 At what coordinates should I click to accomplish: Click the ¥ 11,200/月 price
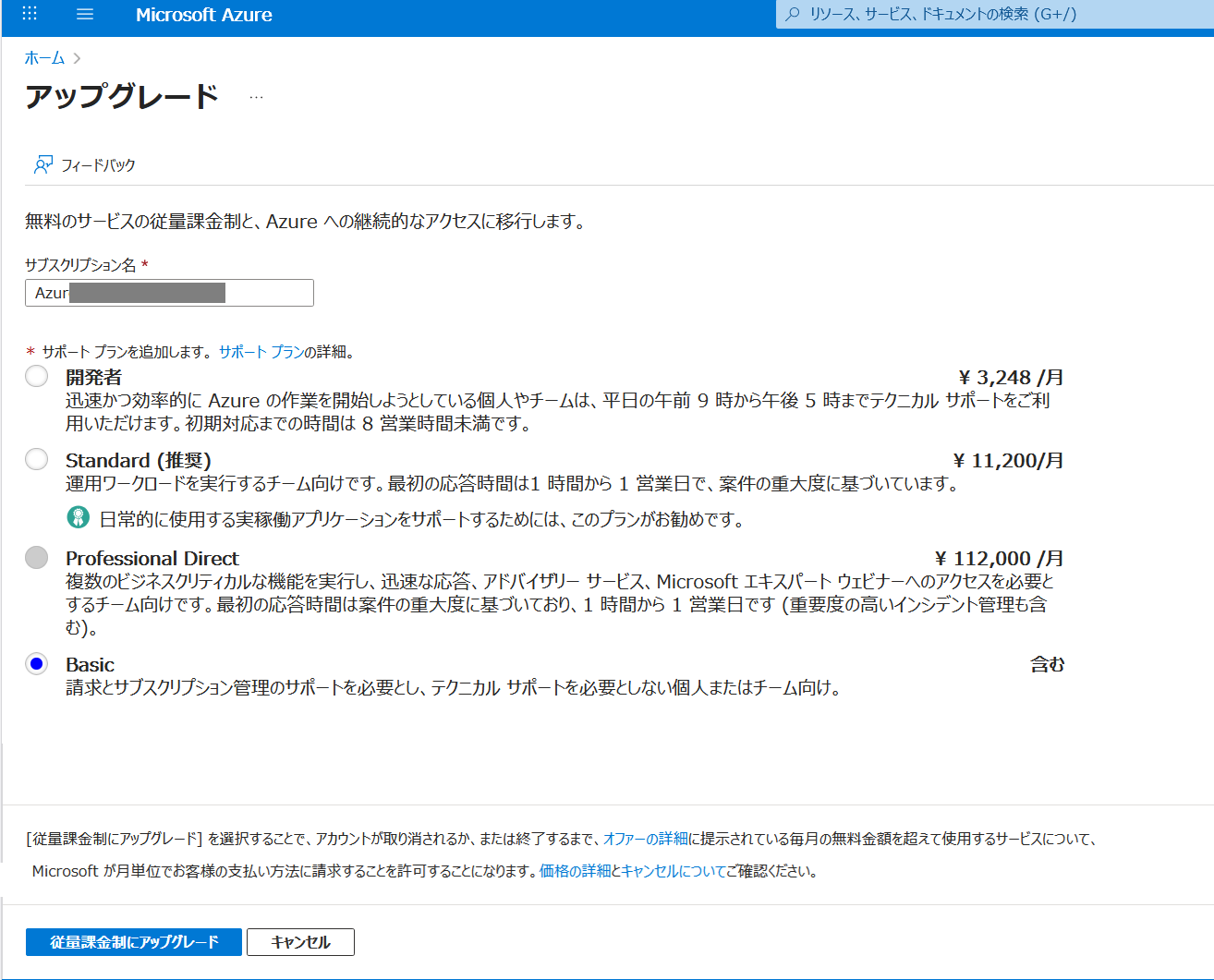[1009, 460]
